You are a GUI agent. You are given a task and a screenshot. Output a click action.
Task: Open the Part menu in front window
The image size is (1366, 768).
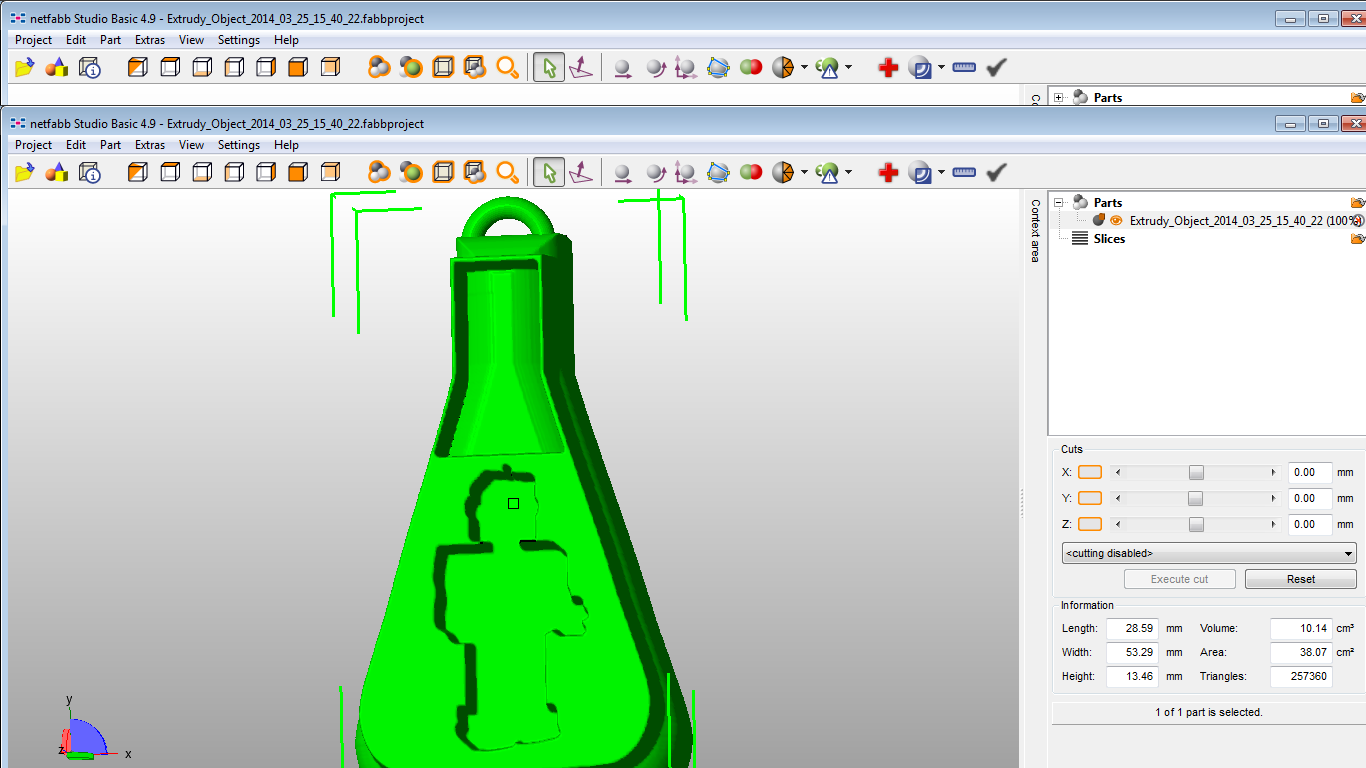(x=110, y=145)
